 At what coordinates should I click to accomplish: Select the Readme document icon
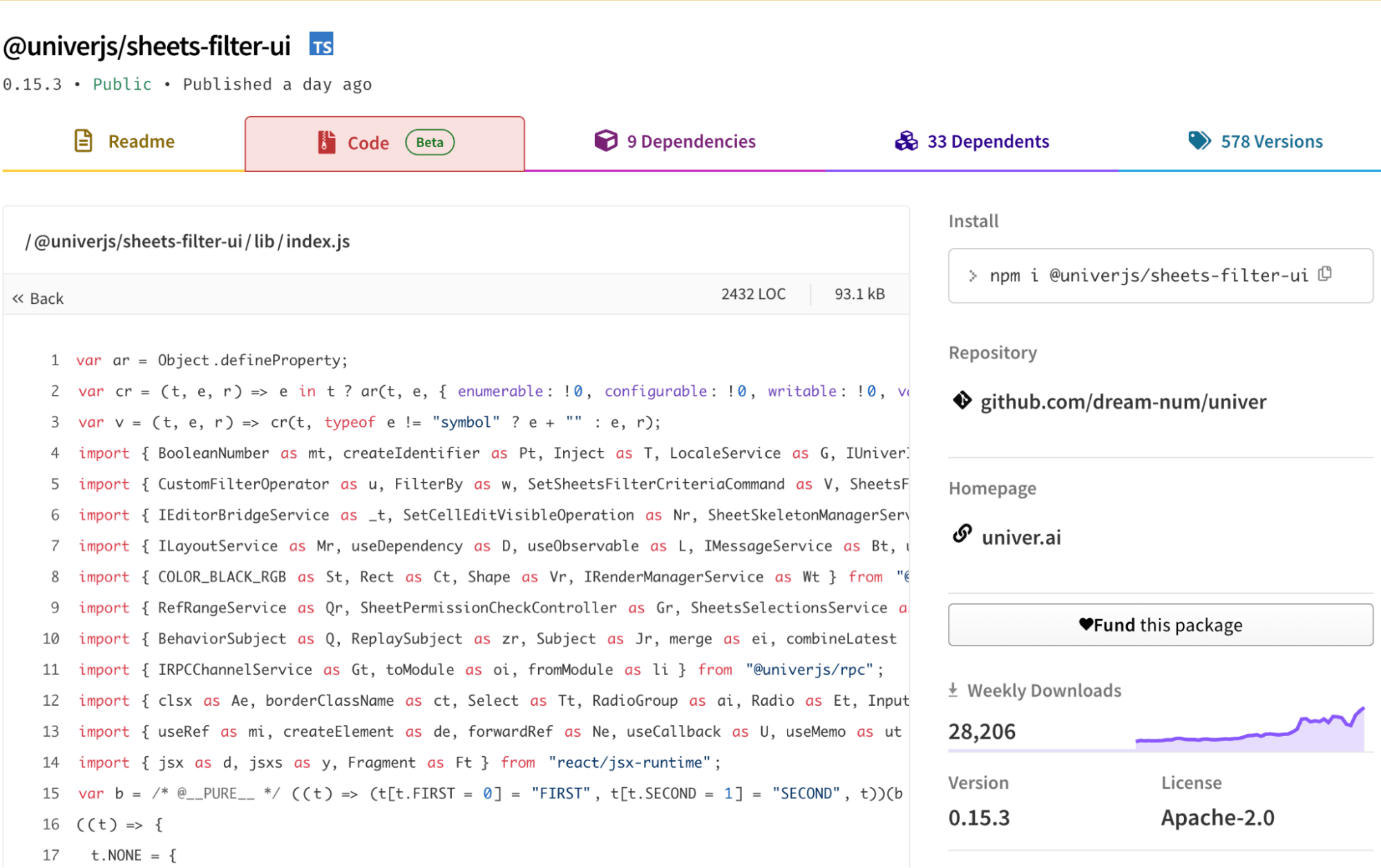tap(82, 140)
